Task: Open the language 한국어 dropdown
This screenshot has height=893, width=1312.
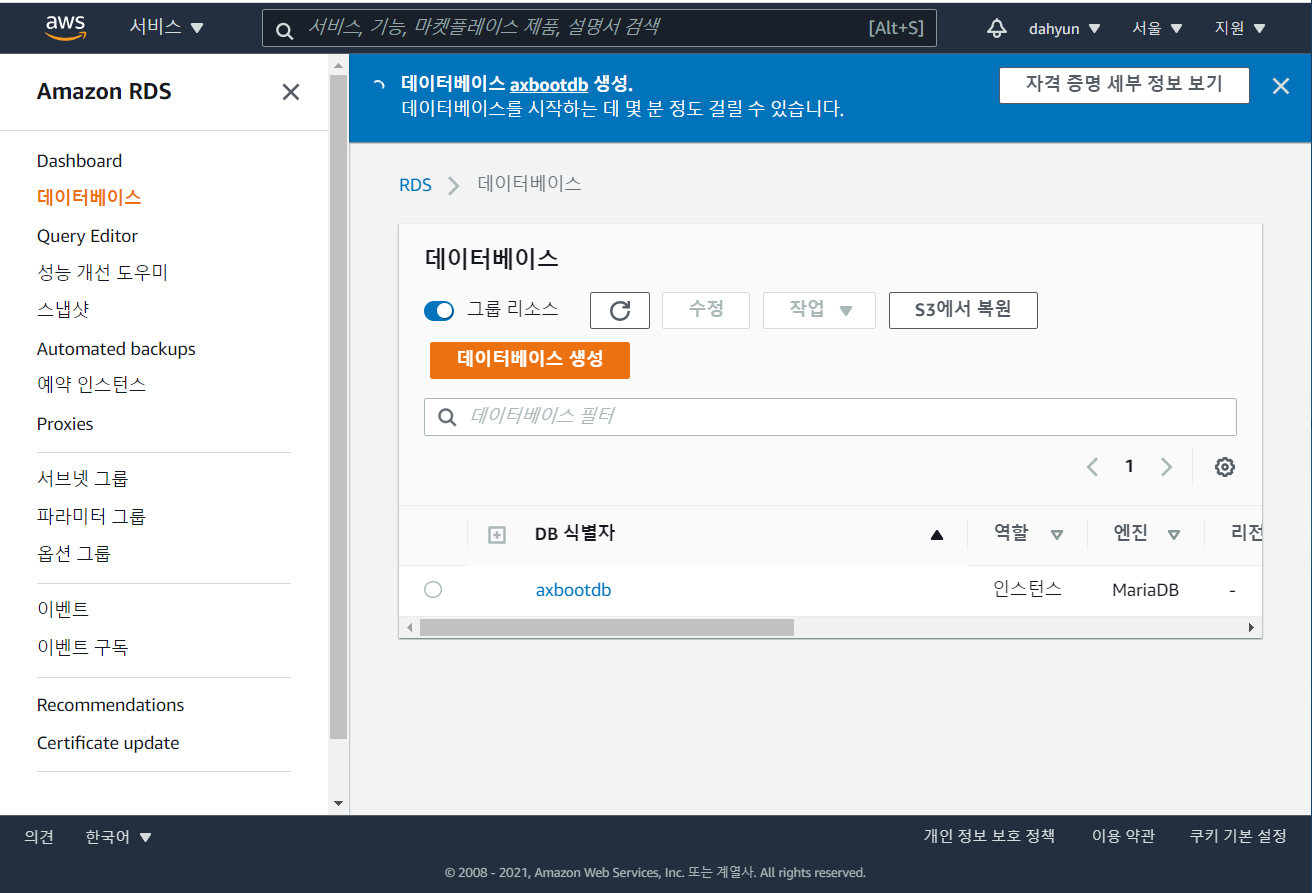Action: tap(119, 837)
